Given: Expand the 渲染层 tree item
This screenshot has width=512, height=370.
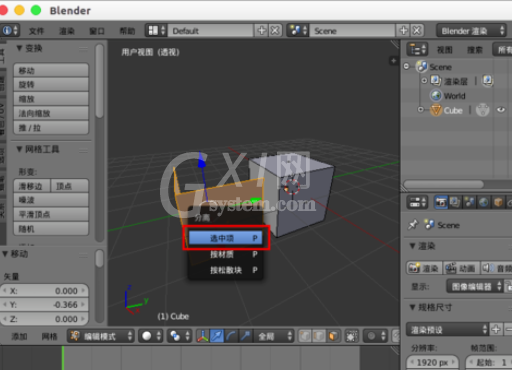Looking at the screenshot, I should click(424, 81).
